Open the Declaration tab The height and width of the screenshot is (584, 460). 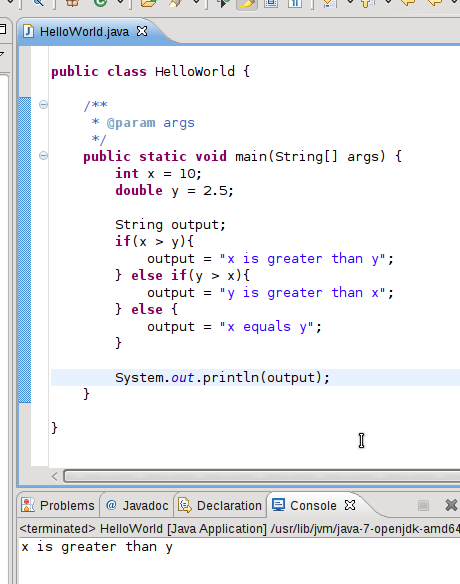click(220, 505)
